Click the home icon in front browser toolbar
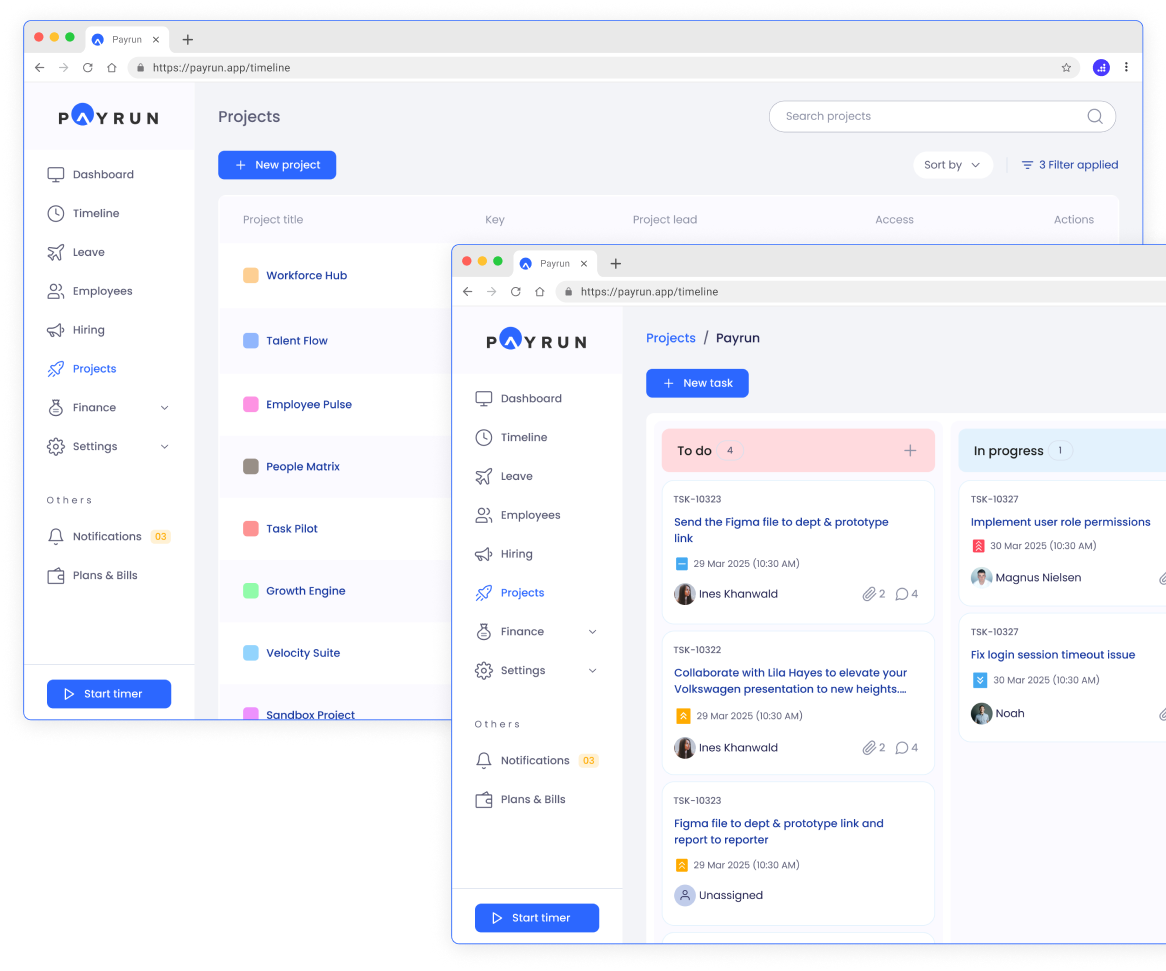 tap(540, 292)
